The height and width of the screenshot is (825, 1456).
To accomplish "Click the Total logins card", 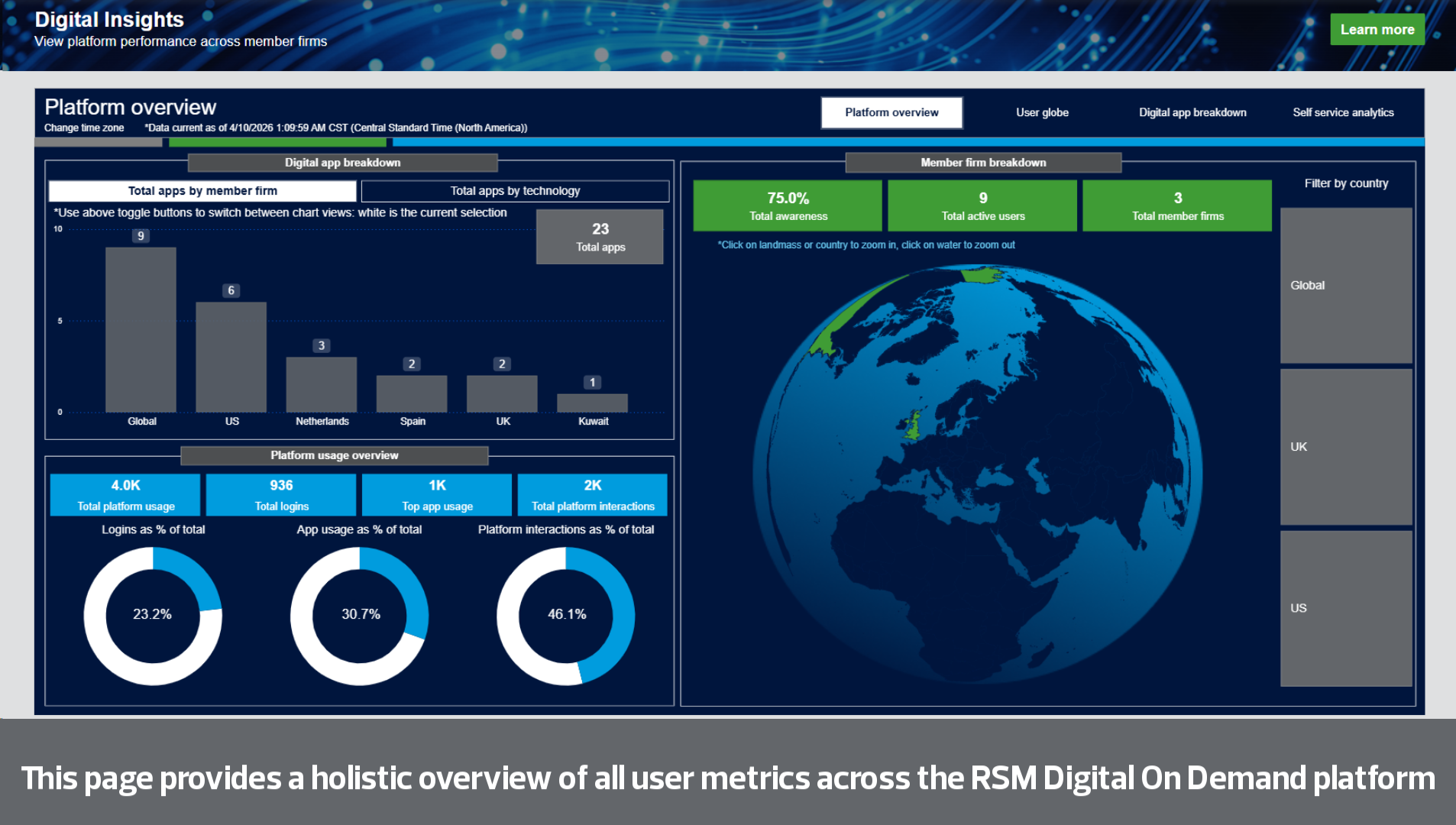I will [x=281, y=495].
